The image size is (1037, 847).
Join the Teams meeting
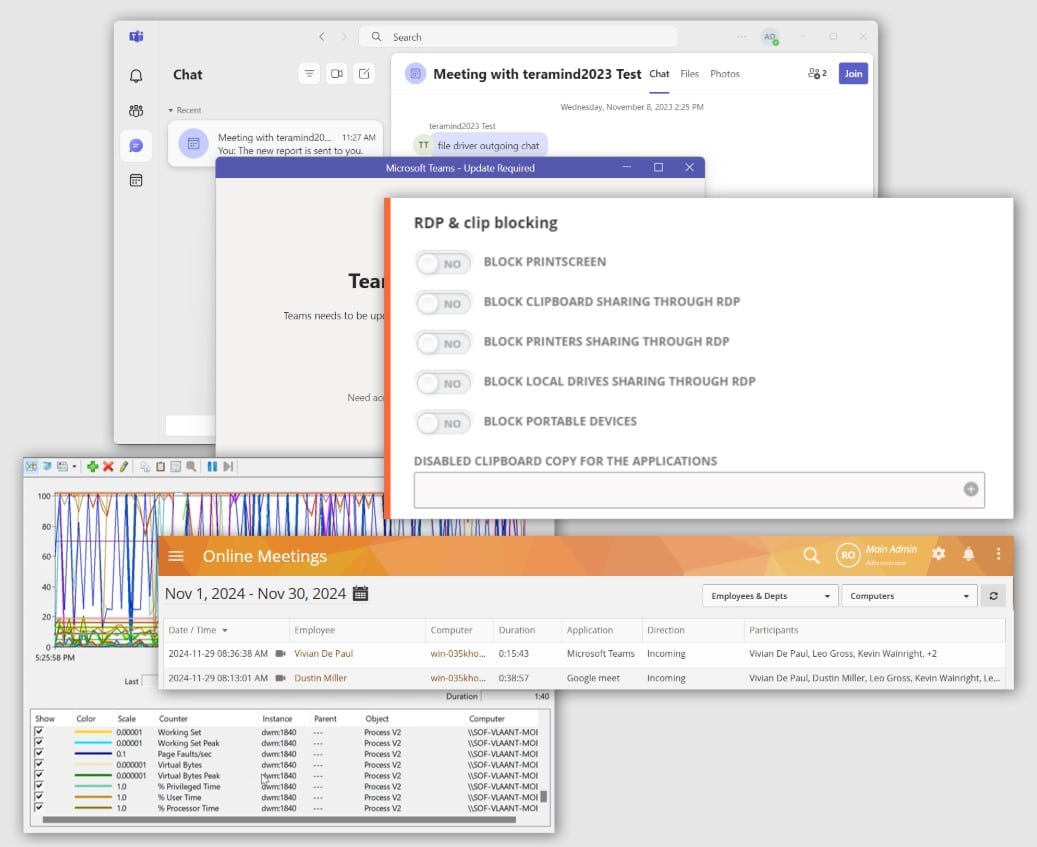click(x=853, y=73)
